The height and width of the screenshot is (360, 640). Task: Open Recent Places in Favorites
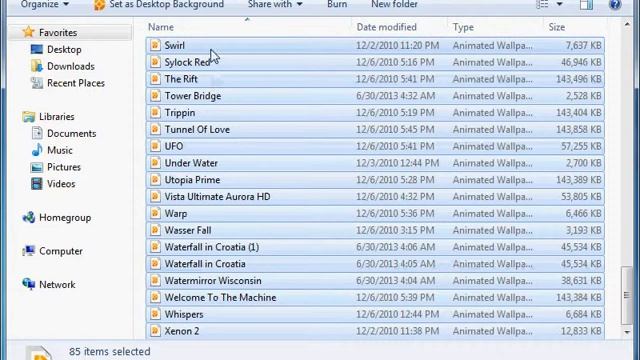pos(76,83)
